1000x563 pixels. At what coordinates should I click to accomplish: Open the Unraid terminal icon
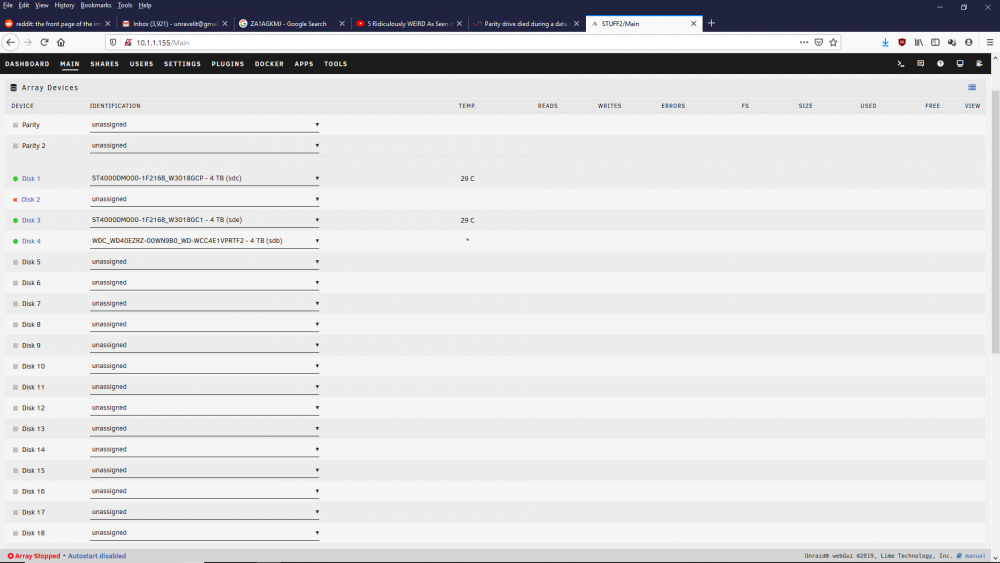point(901,64)
